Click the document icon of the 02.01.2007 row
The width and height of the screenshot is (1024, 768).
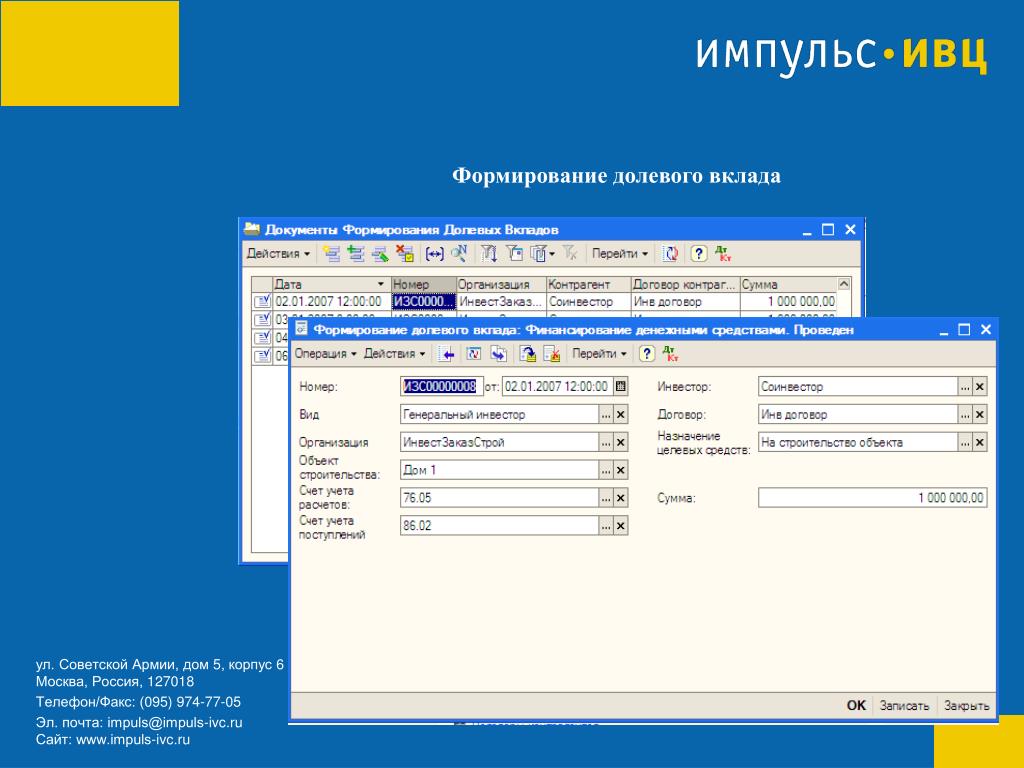262,302
